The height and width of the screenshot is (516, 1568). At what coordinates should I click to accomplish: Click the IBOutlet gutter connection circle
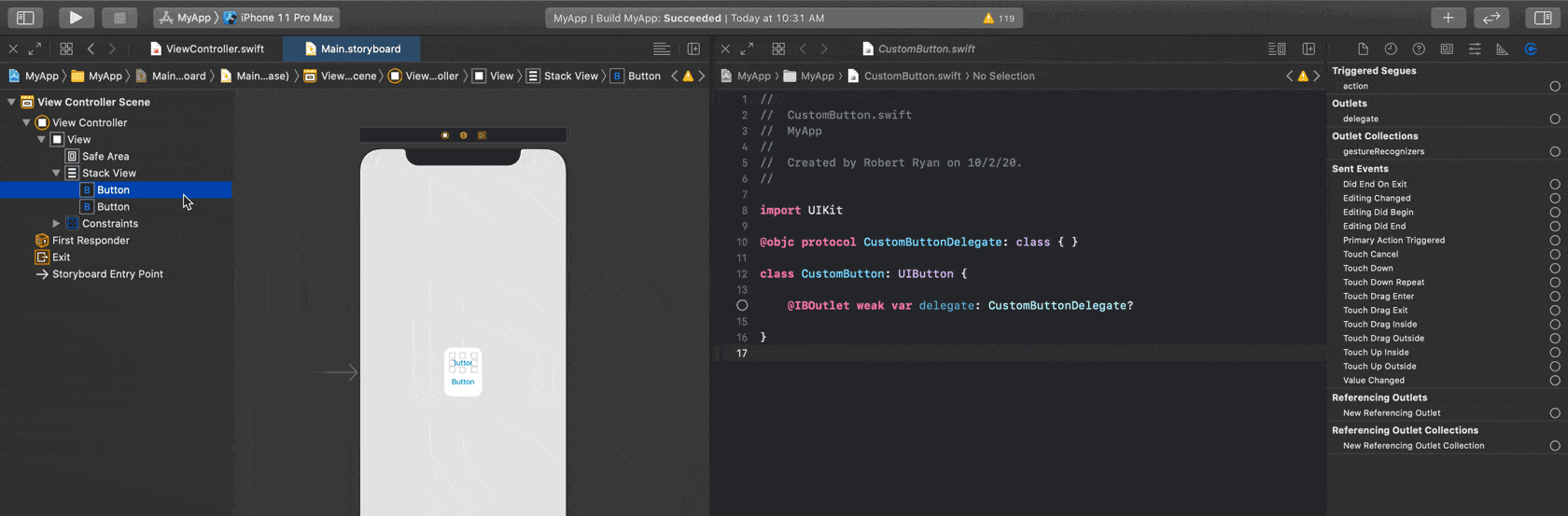click(742, 305)
